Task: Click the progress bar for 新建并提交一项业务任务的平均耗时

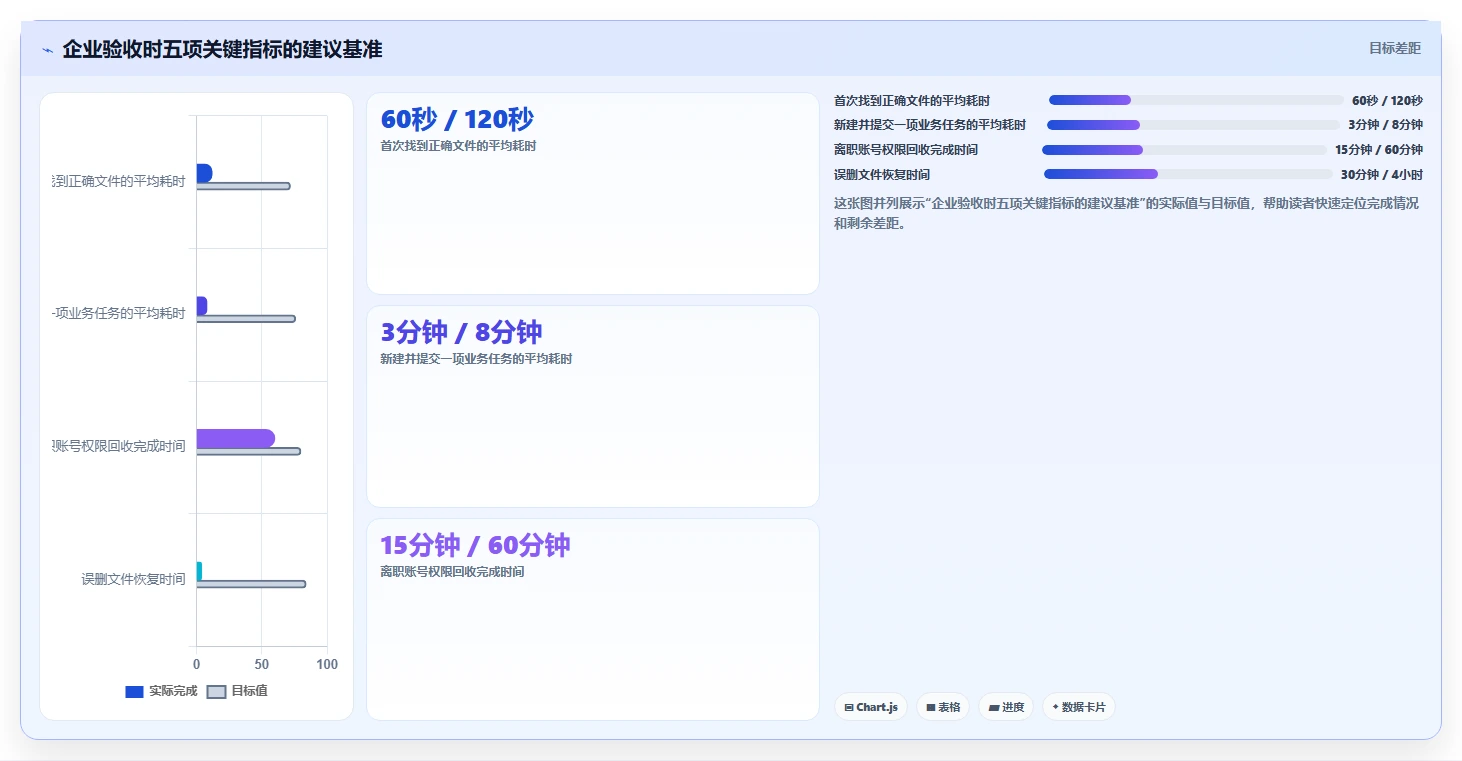Action: (x=1193, y=125)
